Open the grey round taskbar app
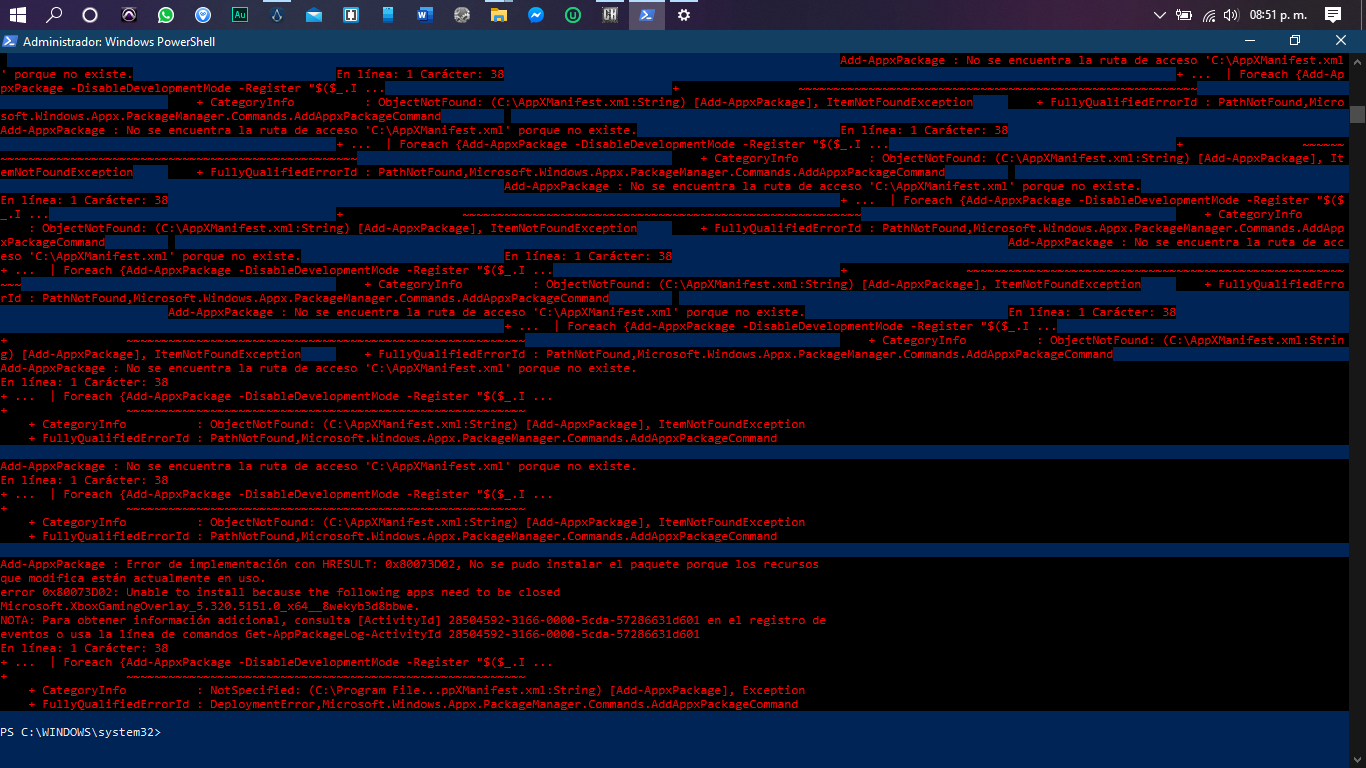 (x=461, y=15)
